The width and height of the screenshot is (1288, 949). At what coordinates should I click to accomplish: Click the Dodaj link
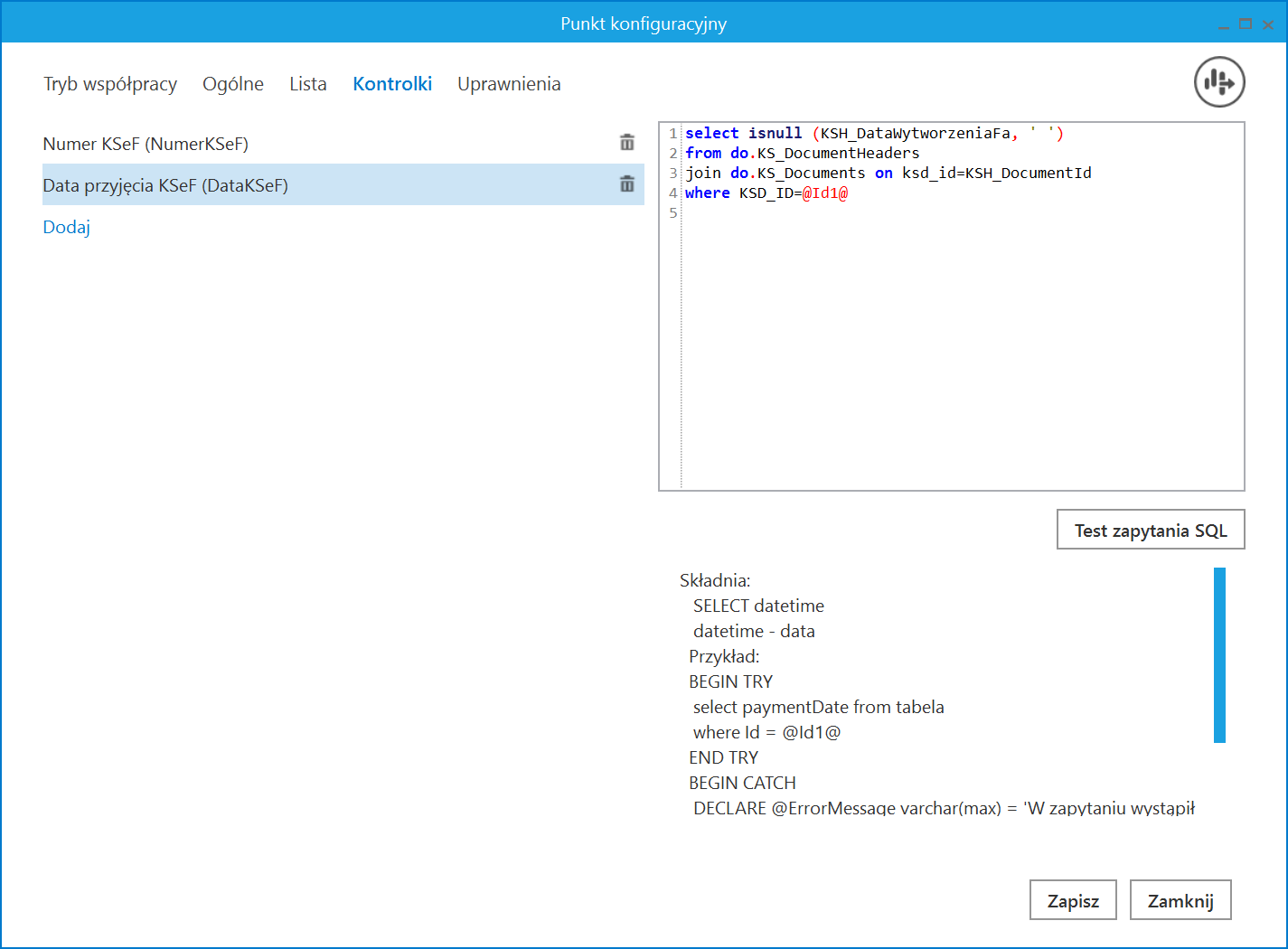67,227
